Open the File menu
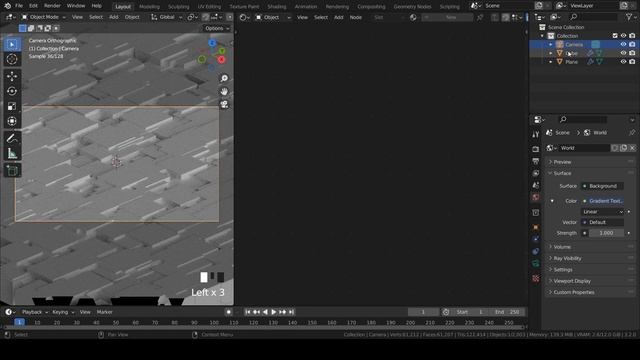This screenshot has height=360, width=640. [x=19, y=6]
